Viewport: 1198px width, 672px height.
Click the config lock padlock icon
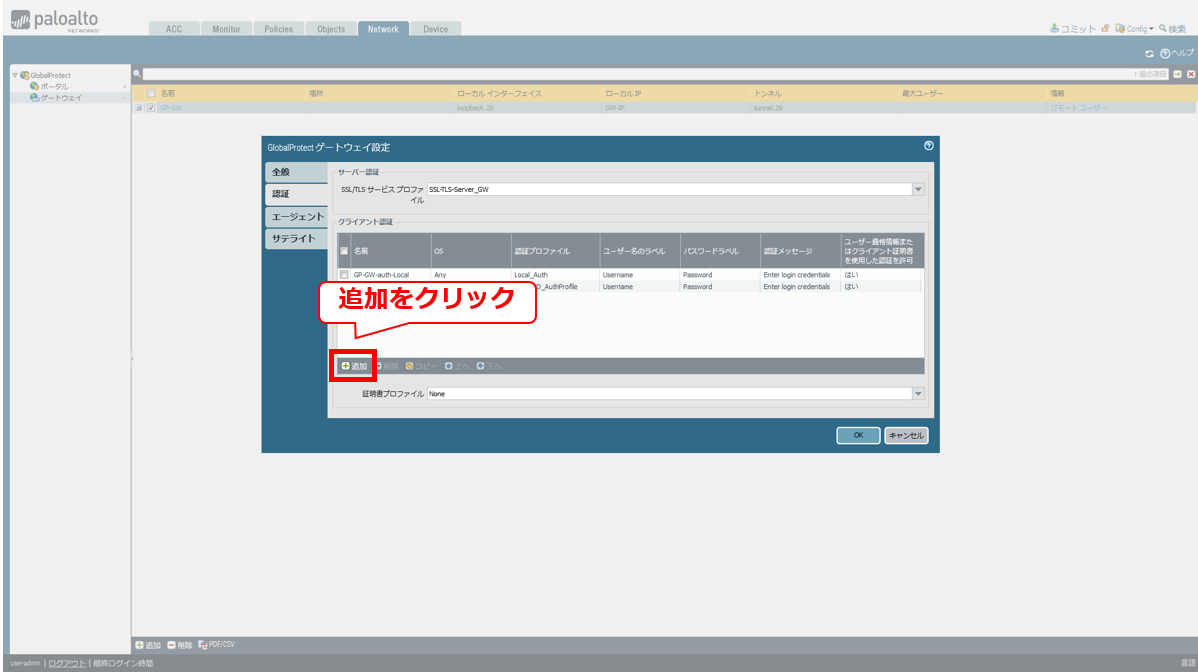pos(1105,29)
